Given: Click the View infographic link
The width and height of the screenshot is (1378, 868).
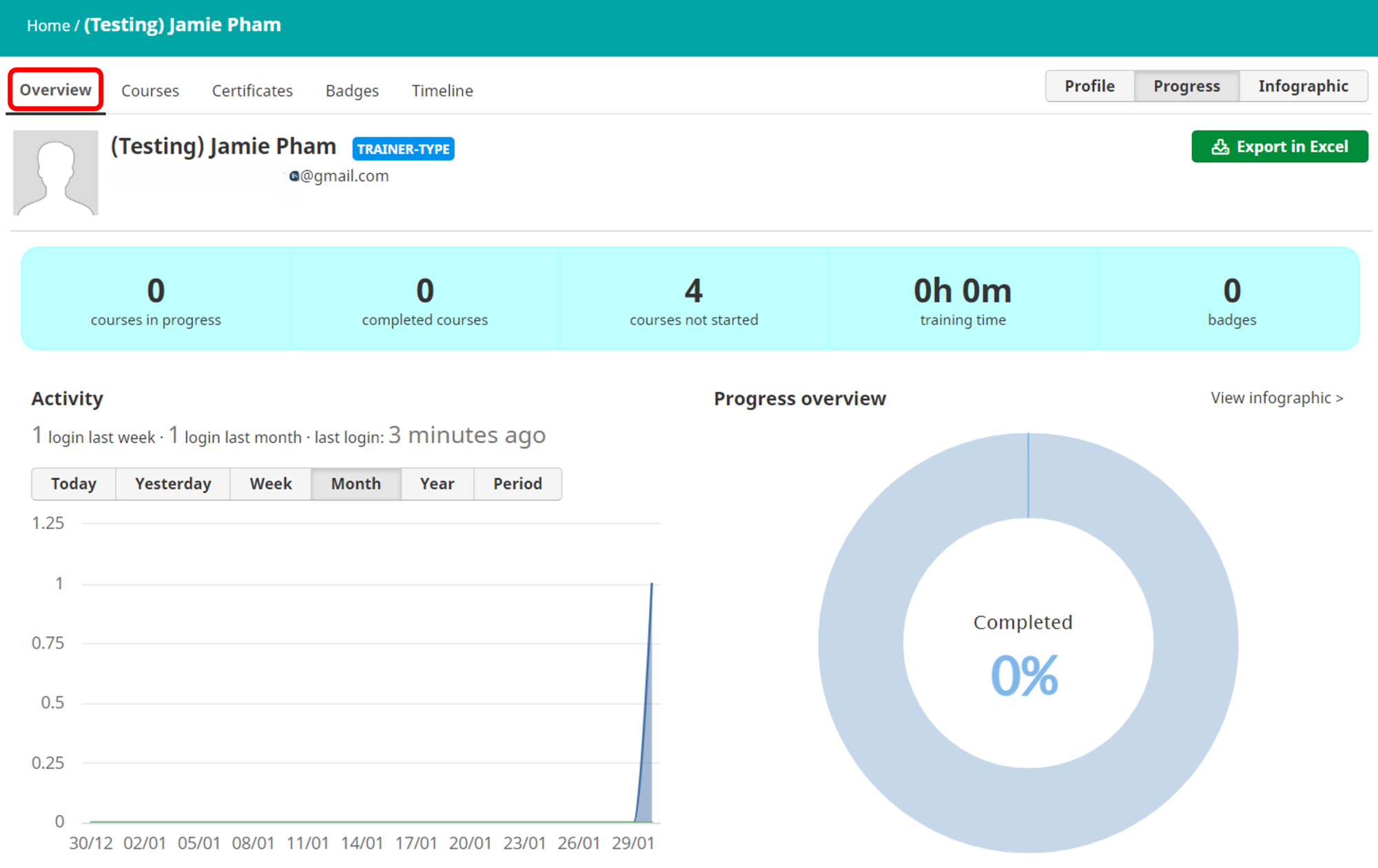Looking at the screenshot, I should click(x=1276, y=398).
